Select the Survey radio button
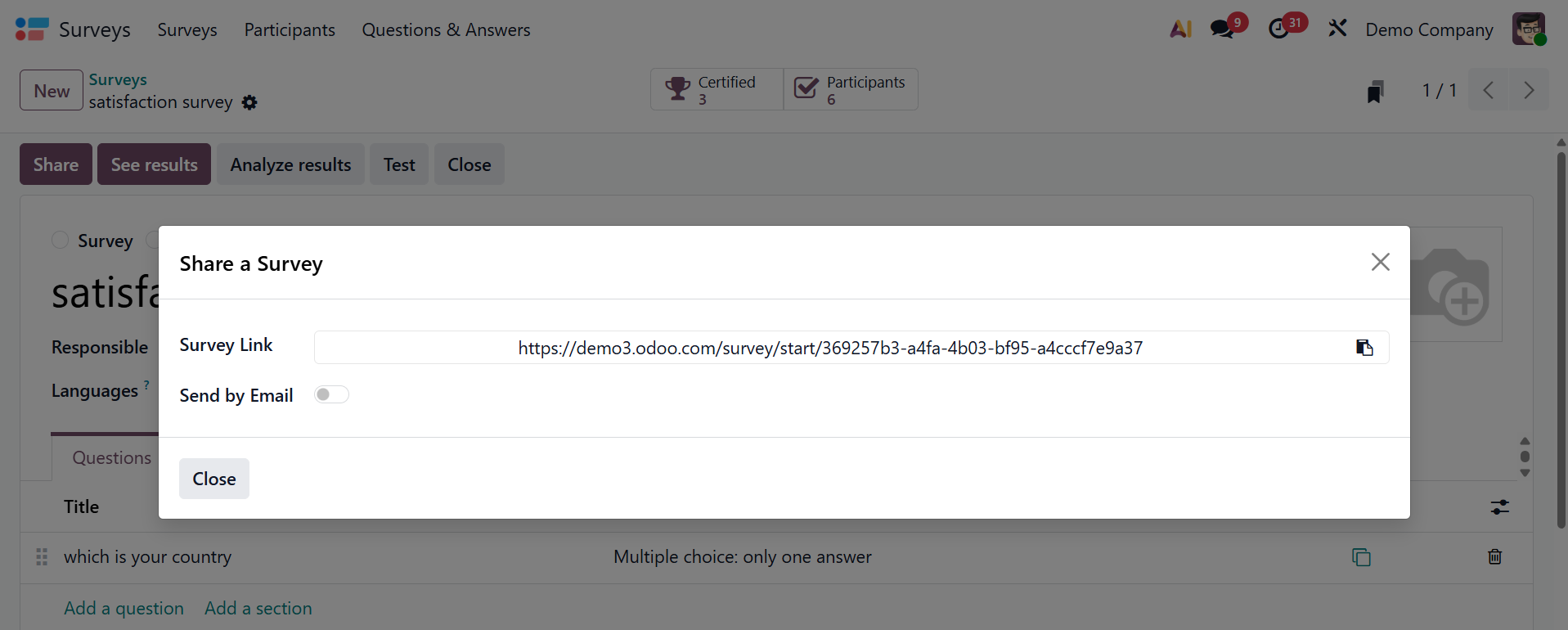The height and width of the screenshot is (630, 1568). [60, 240]
